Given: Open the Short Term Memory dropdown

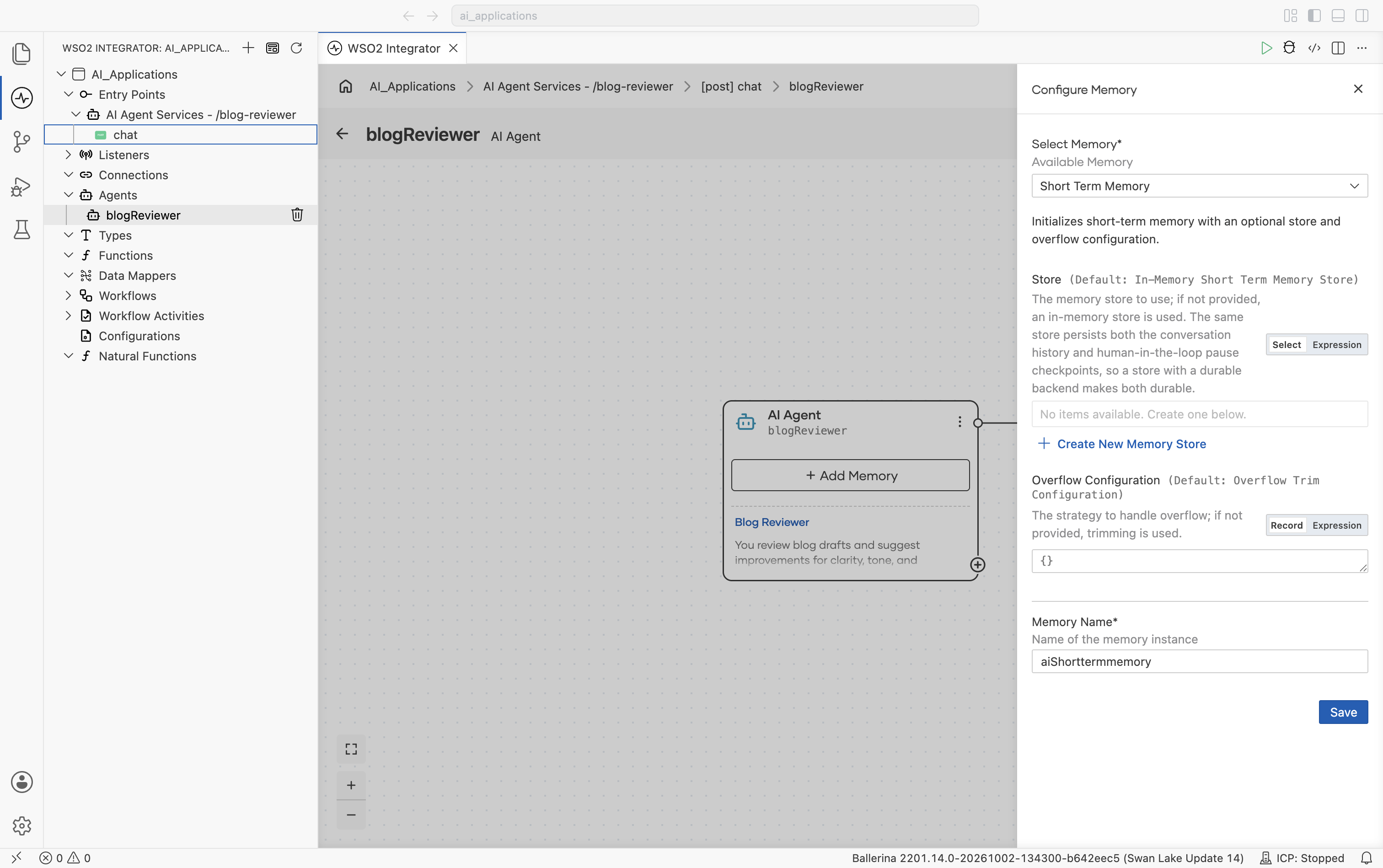Looking at the screenshot, I should pyautogui.click(x=1199, y=186).
